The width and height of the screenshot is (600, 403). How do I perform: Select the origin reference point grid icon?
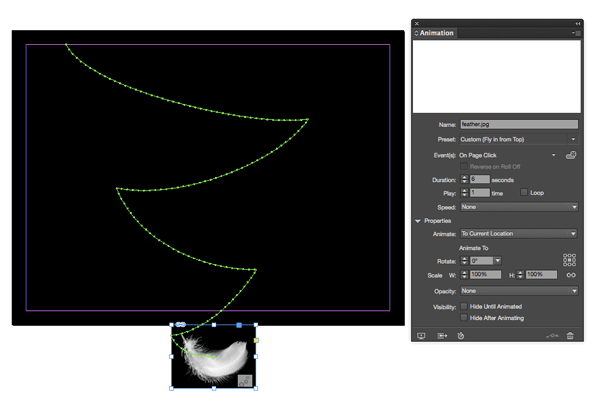569,260
